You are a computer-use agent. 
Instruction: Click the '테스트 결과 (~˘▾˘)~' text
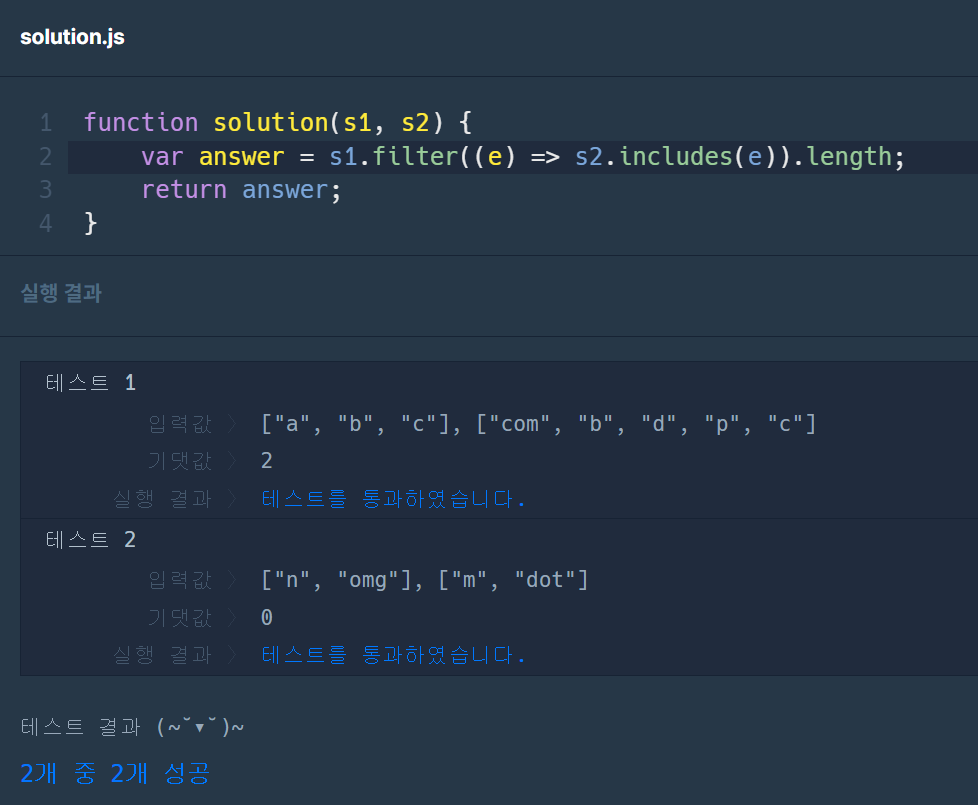pos(132,727)
